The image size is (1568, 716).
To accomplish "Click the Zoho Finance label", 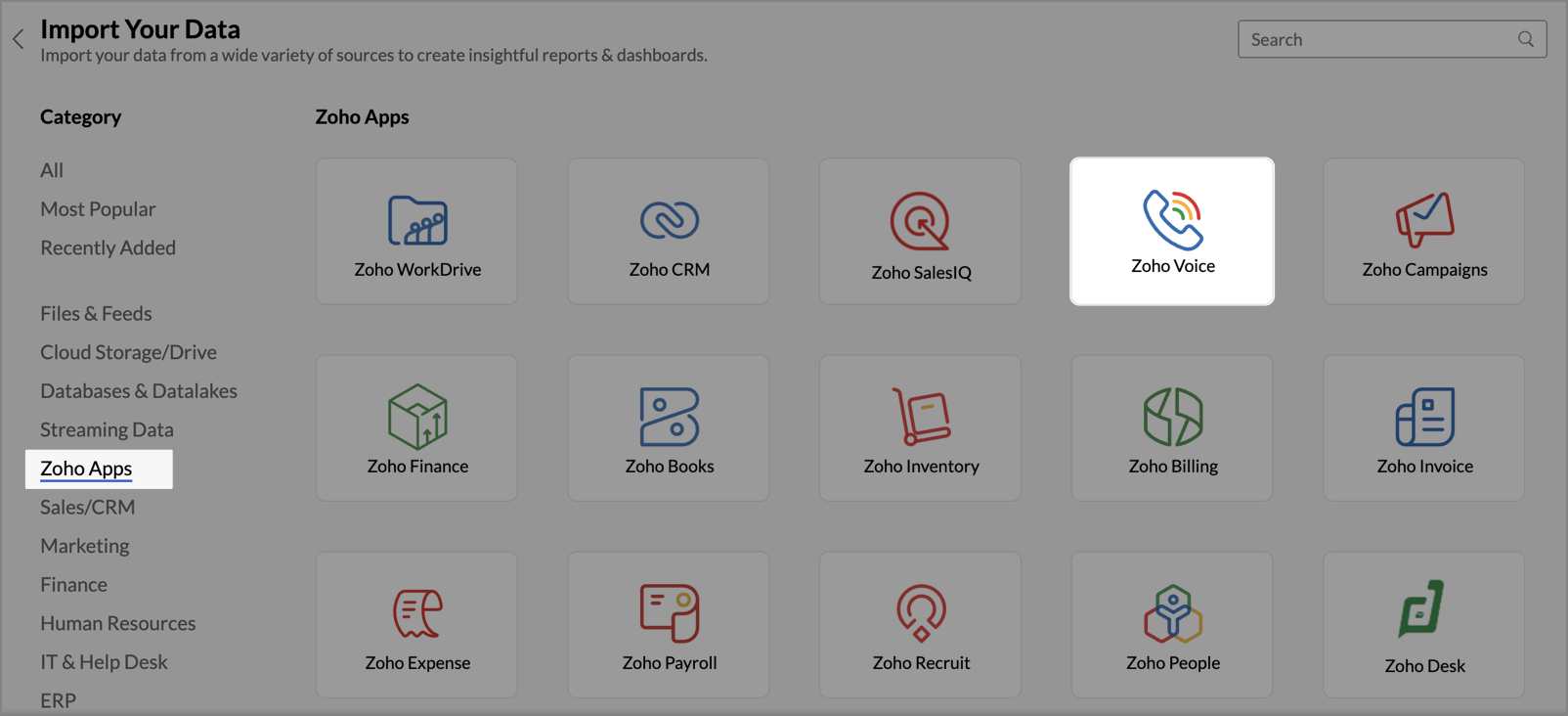I will (417, 466).
